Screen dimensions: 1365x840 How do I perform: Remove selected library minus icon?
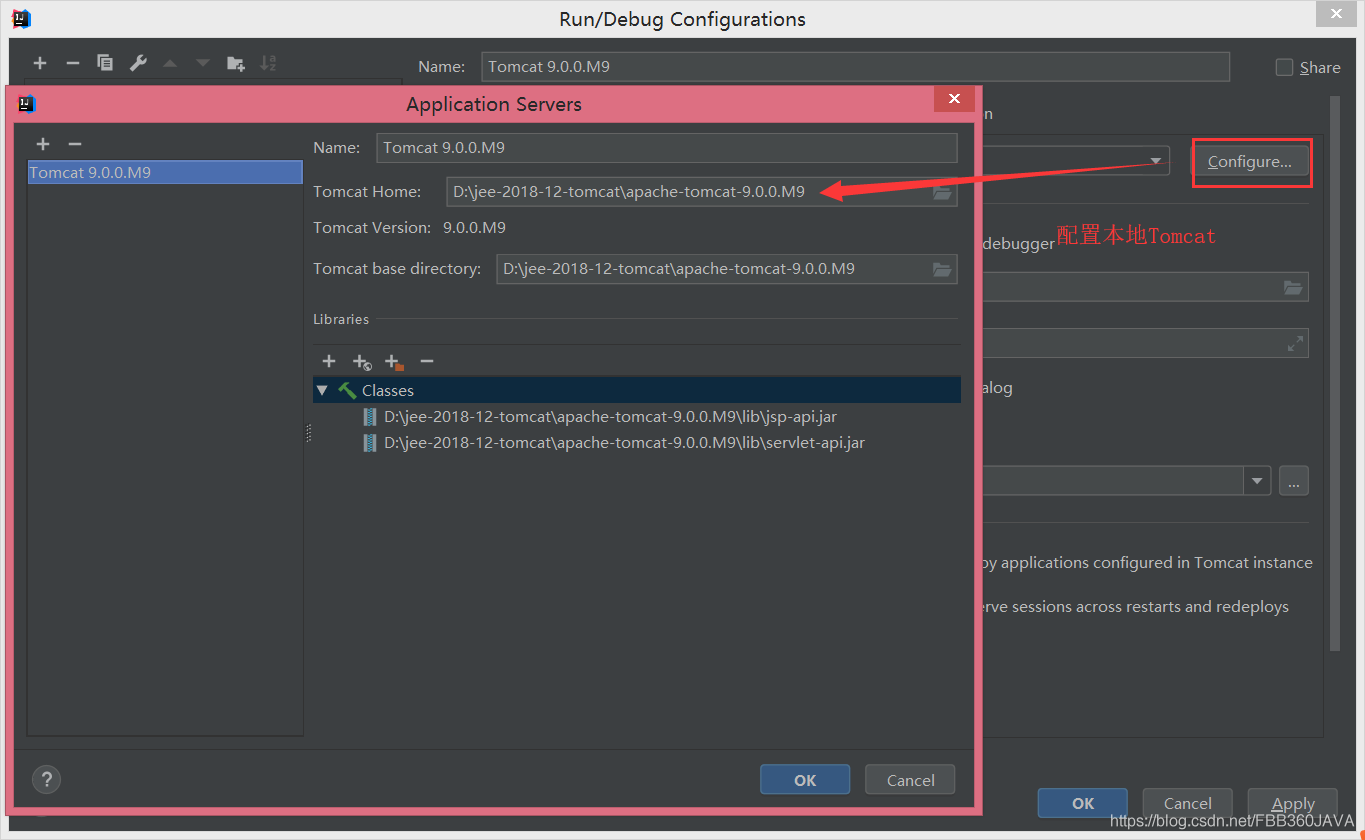(427, 361)
